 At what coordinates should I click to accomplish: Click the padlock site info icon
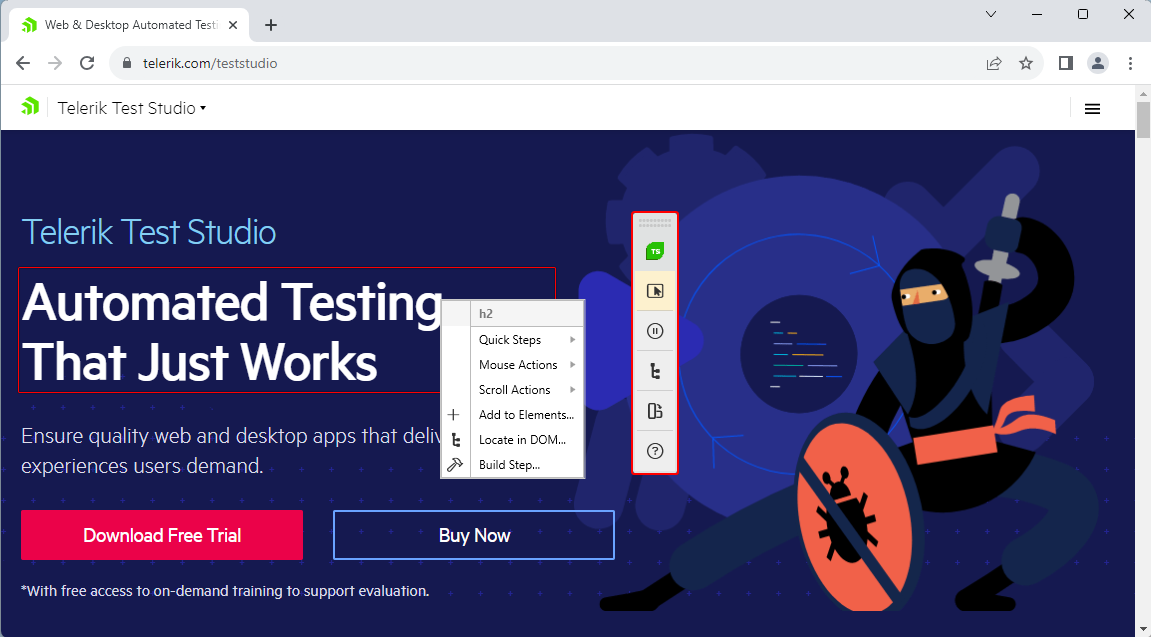[127, 63]
